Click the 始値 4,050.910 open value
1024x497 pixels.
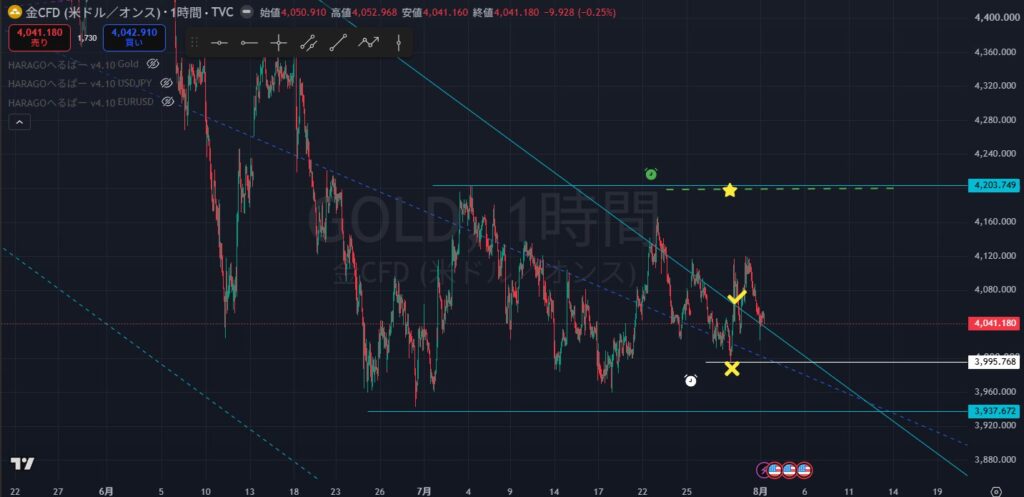(293, 12)
